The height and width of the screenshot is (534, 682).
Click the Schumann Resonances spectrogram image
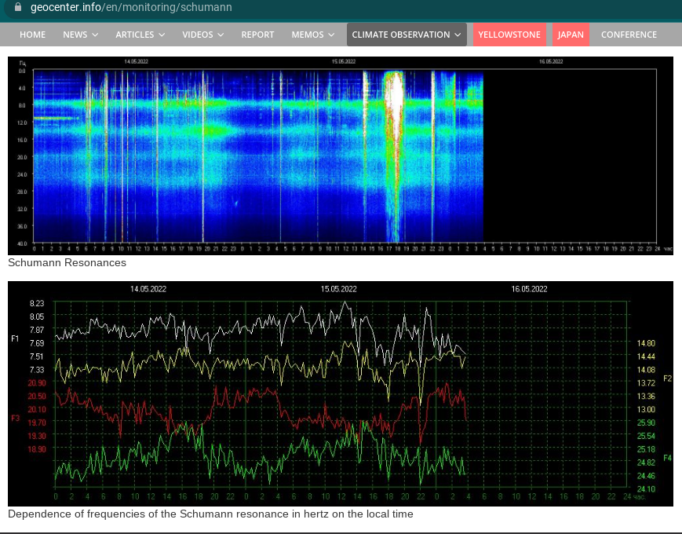(341, 156)
